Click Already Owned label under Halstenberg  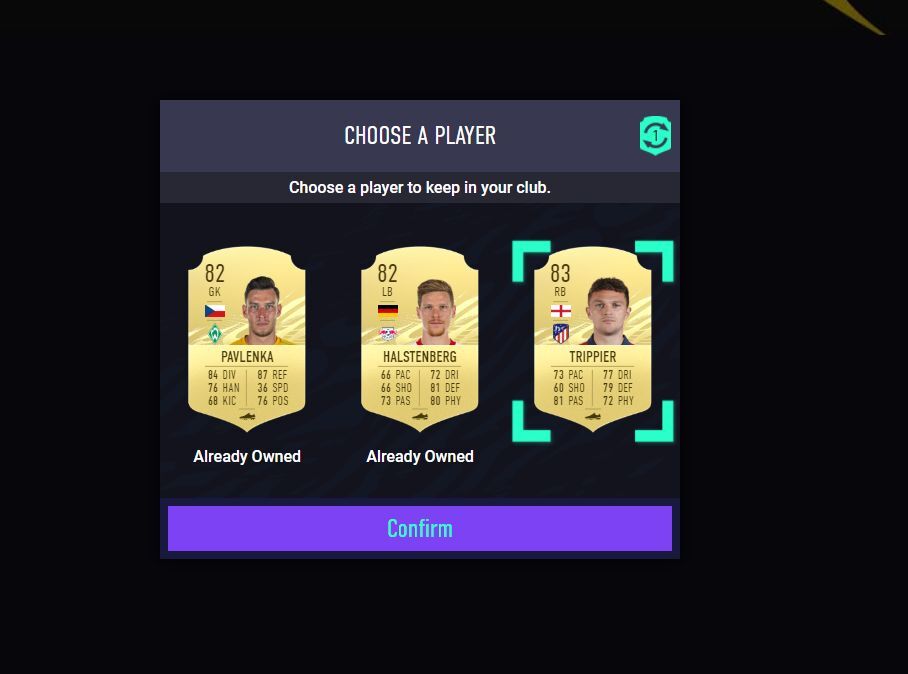[420, 456]
